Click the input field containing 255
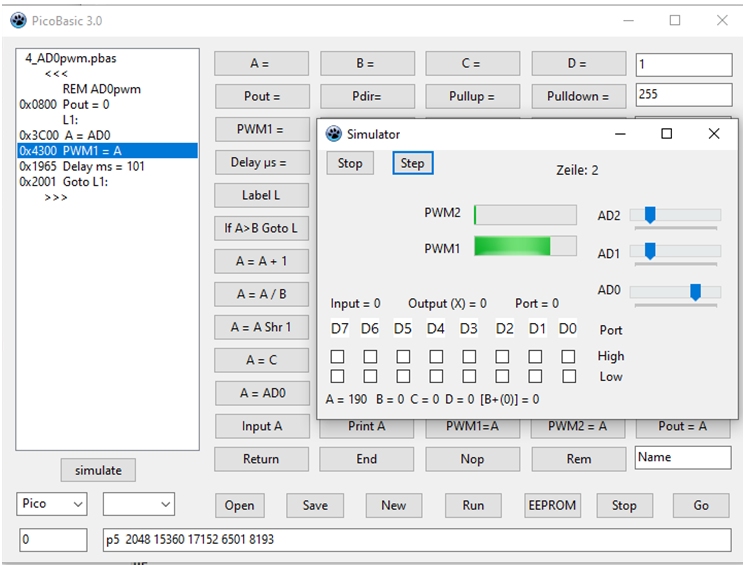The height and width of the screenshot is (565, 746). click(683, 96)
